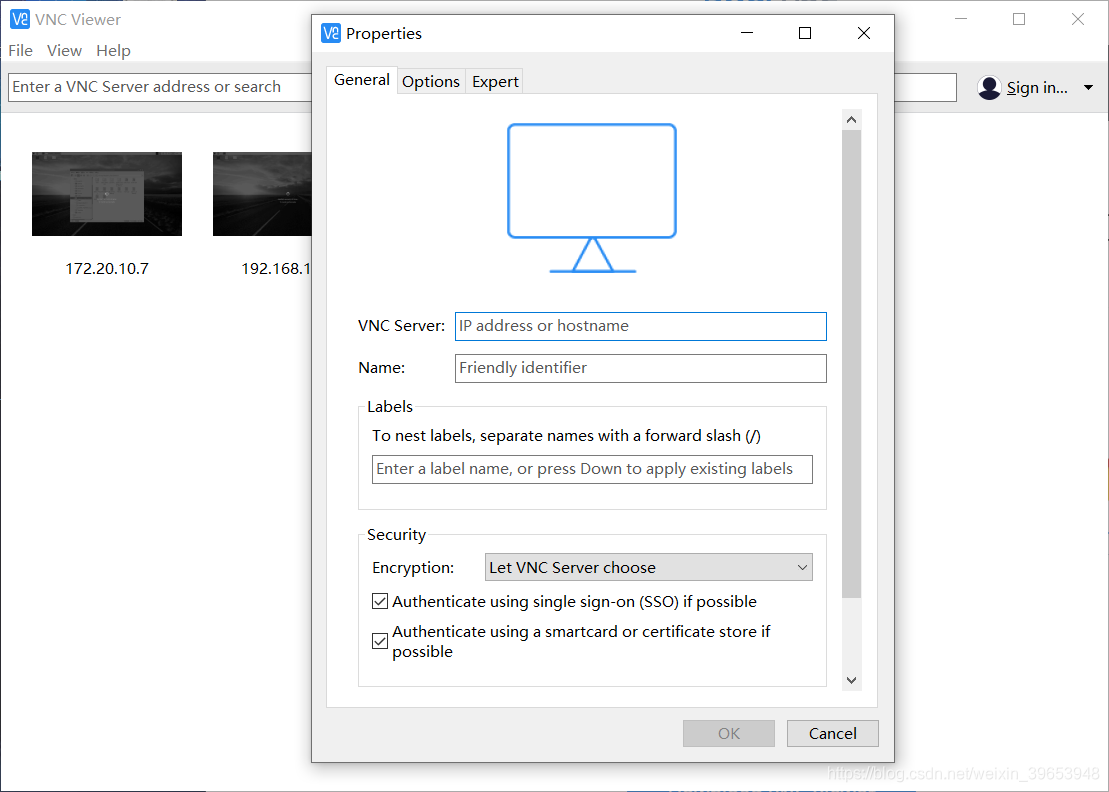This screenshot has width=1109, height=792.
Task: Switch to the Options tab
Action: [431, 82]
